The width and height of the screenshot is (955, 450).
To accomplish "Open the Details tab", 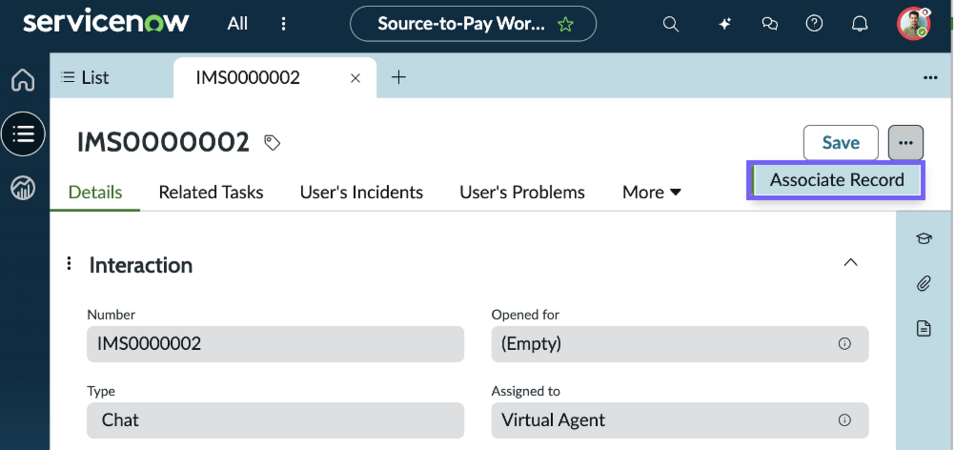I will (95, 192).
